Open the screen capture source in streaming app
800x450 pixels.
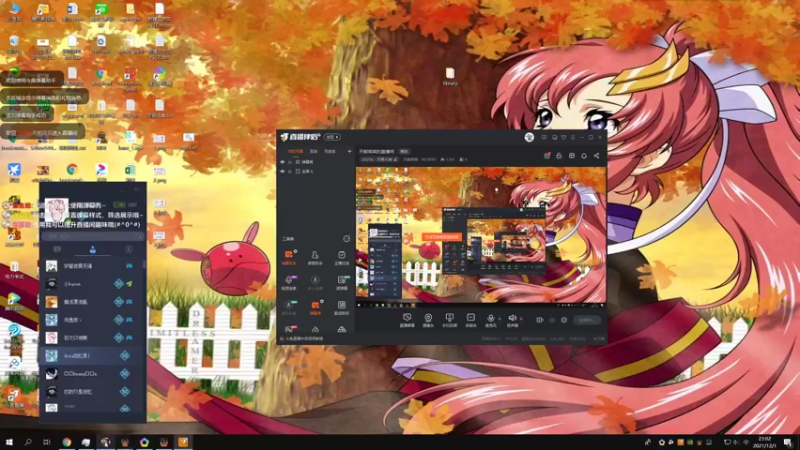point(407,320)
